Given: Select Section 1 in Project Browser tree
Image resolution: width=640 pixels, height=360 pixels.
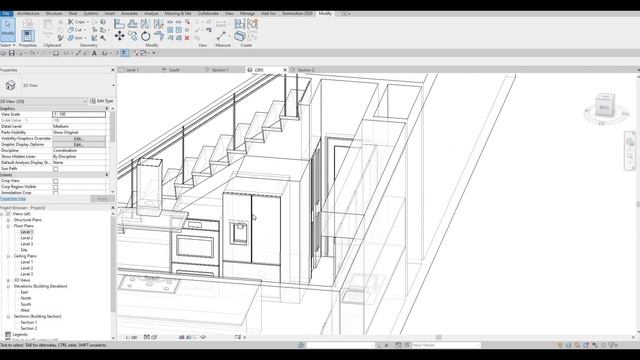Looking at the screenshot, I should click(29, 322).
